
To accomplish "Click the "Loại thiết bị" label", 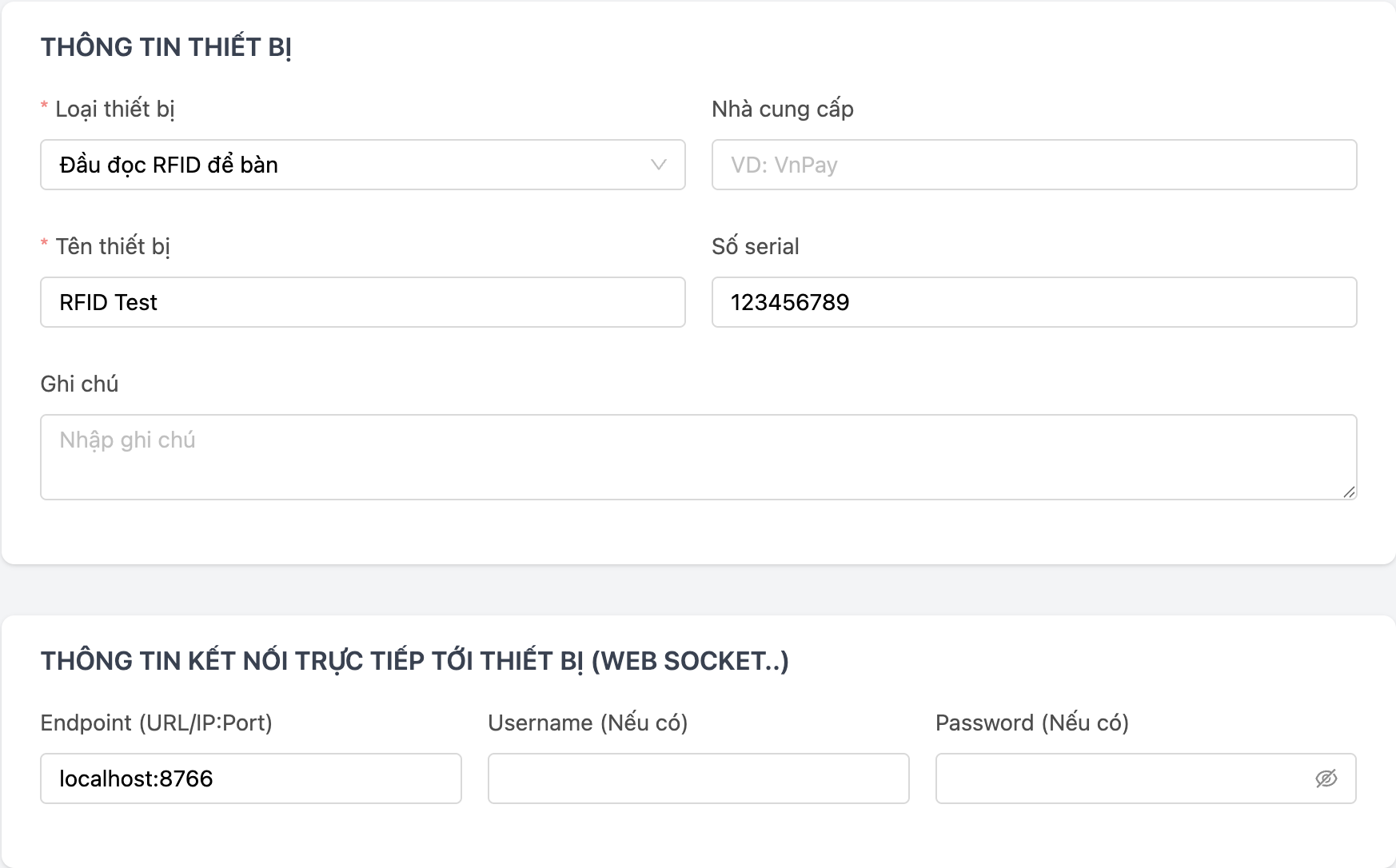I will pos(114,109).
